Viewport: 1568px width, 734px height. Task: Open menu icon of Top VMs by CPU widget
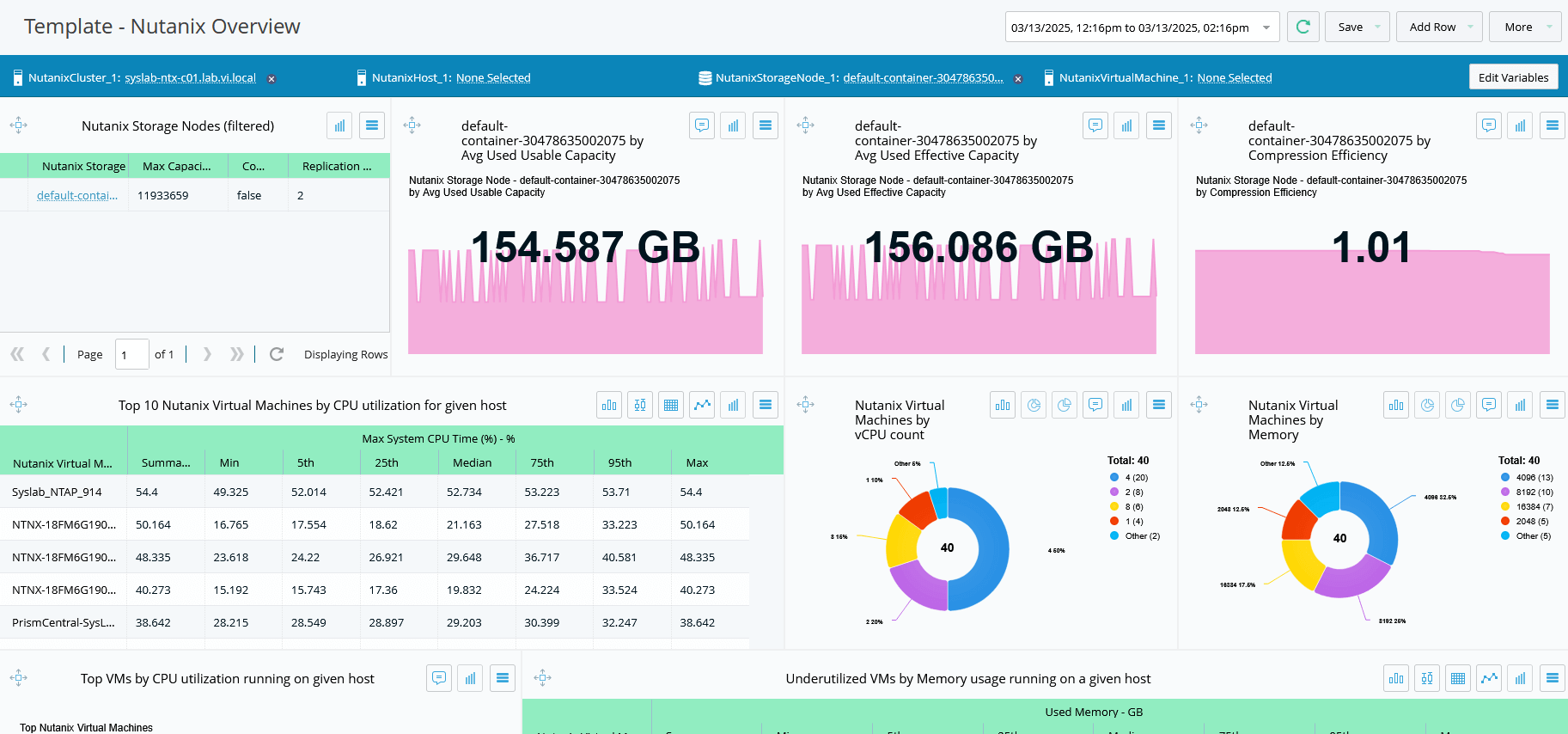coord(503,678)
